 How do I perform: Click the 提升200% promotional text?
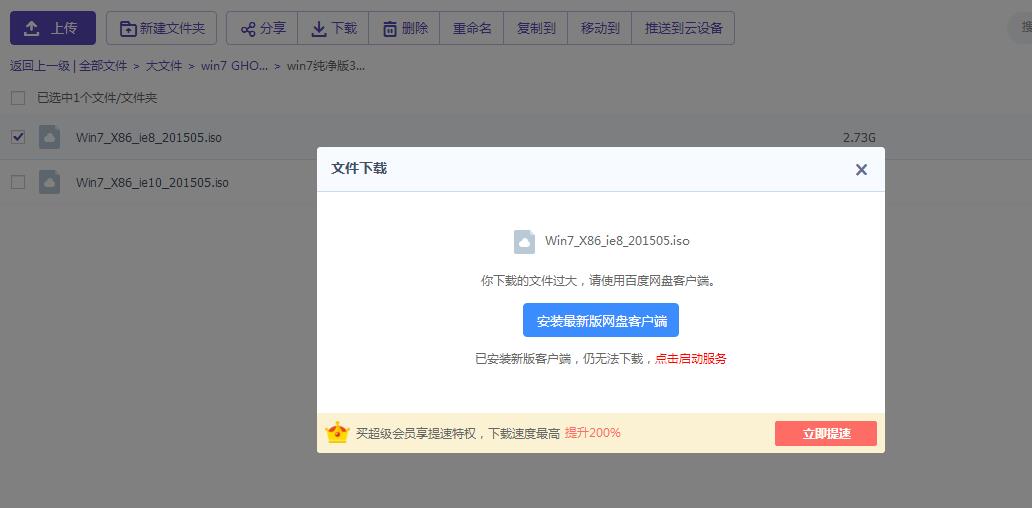pos(592,432)
